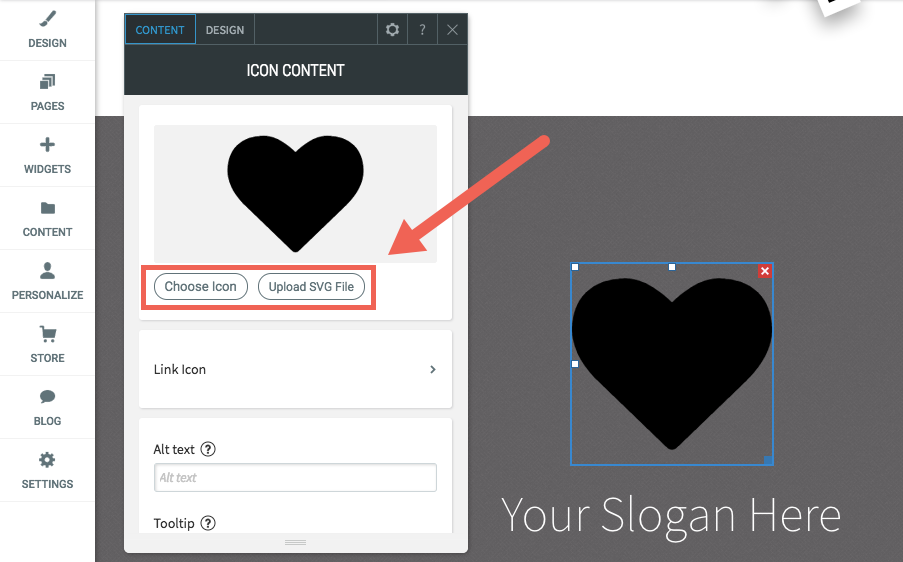Click the Choose Icon button
This screenshot has height=562, width=903.
point(200,287)
